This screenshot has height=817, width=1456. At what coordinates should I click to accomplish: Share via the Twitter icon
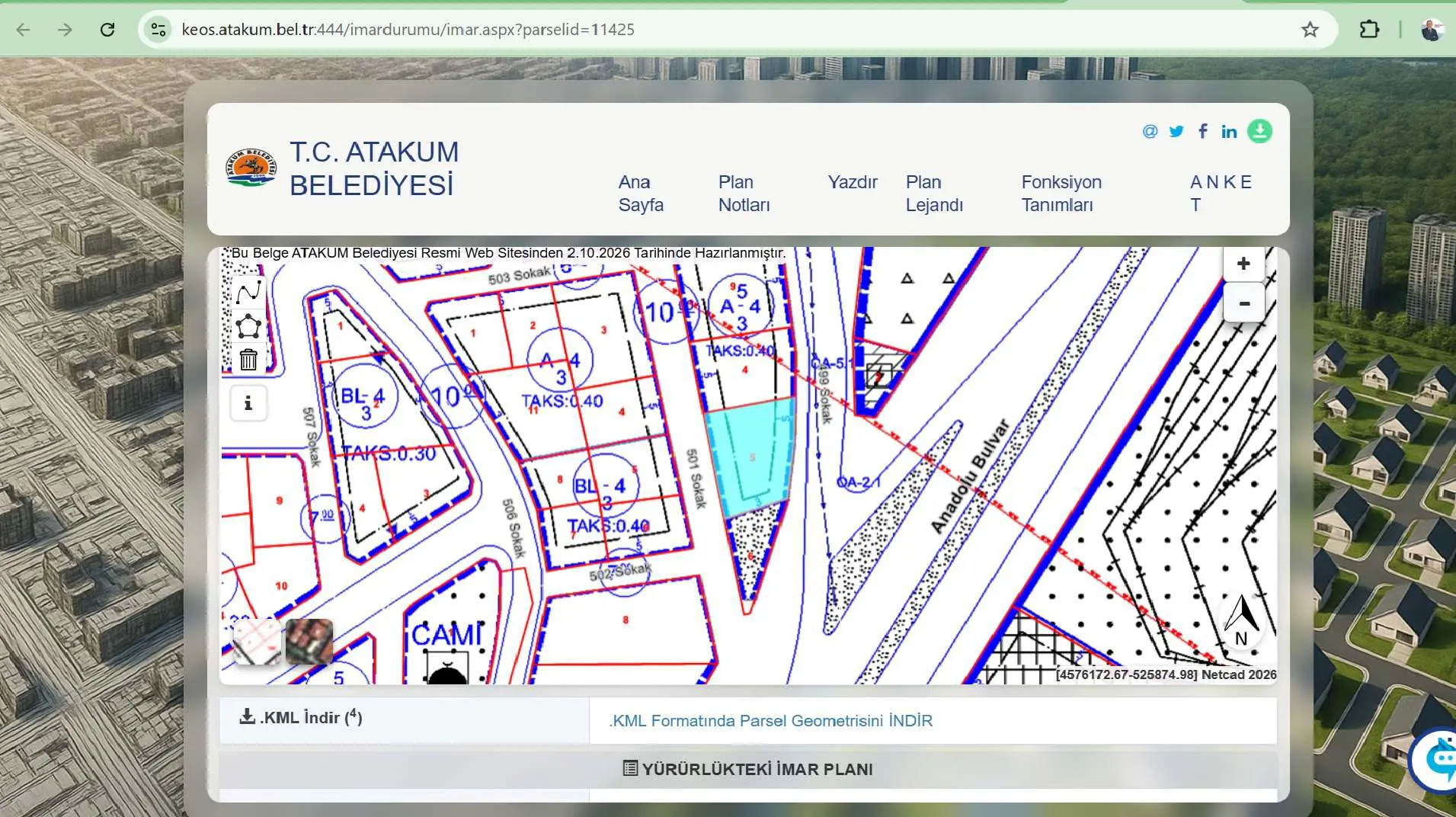pos(1176,131)
